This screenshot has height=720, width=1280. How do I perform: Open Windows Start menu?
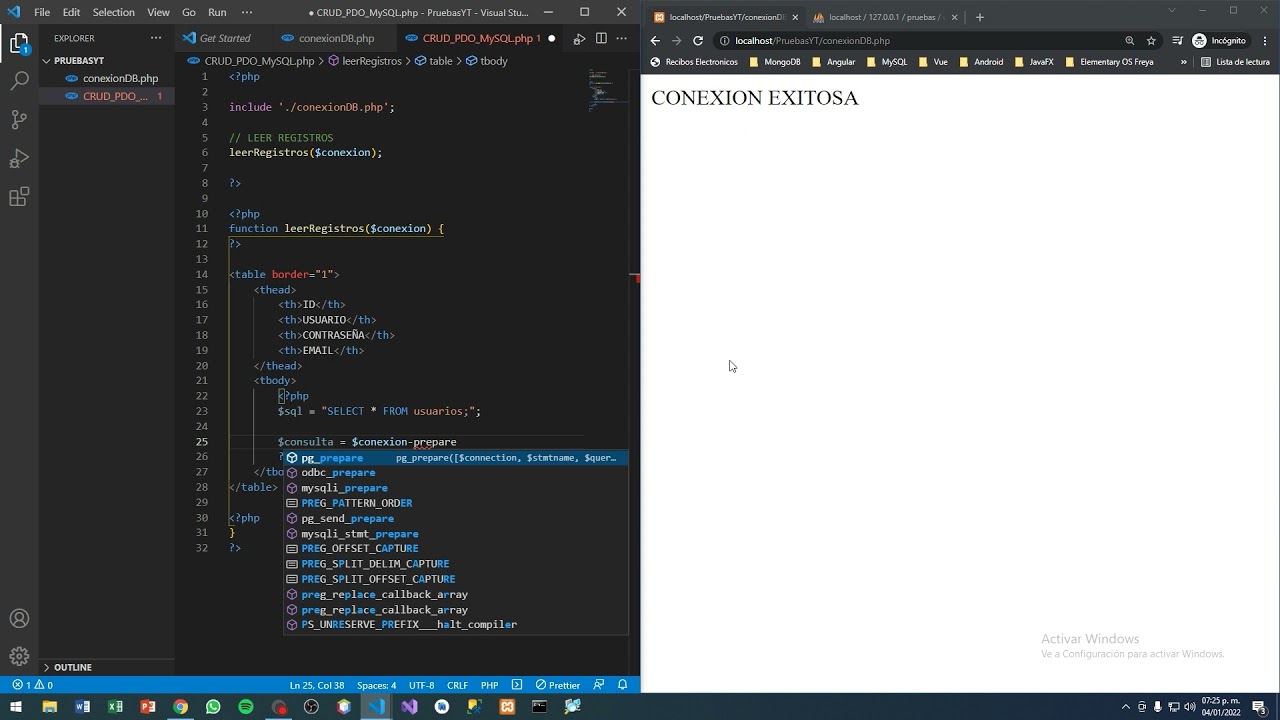pyautogui.click(x=16, y=707)
